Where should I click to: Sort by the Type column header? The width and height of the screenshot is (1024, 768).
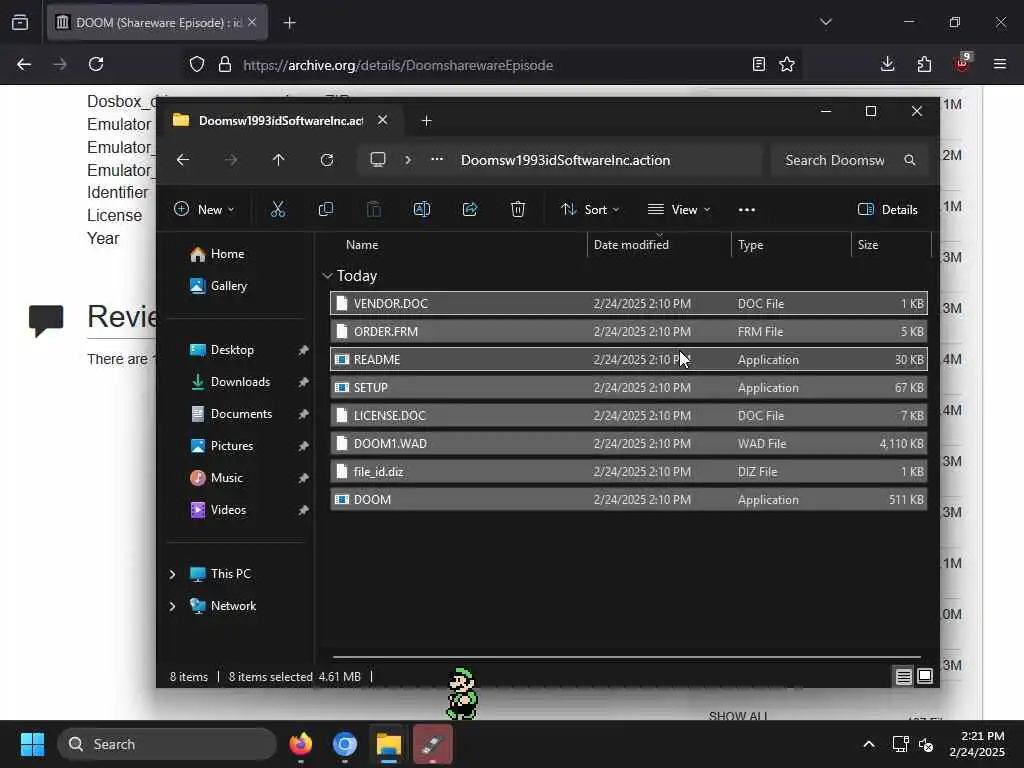750,245
